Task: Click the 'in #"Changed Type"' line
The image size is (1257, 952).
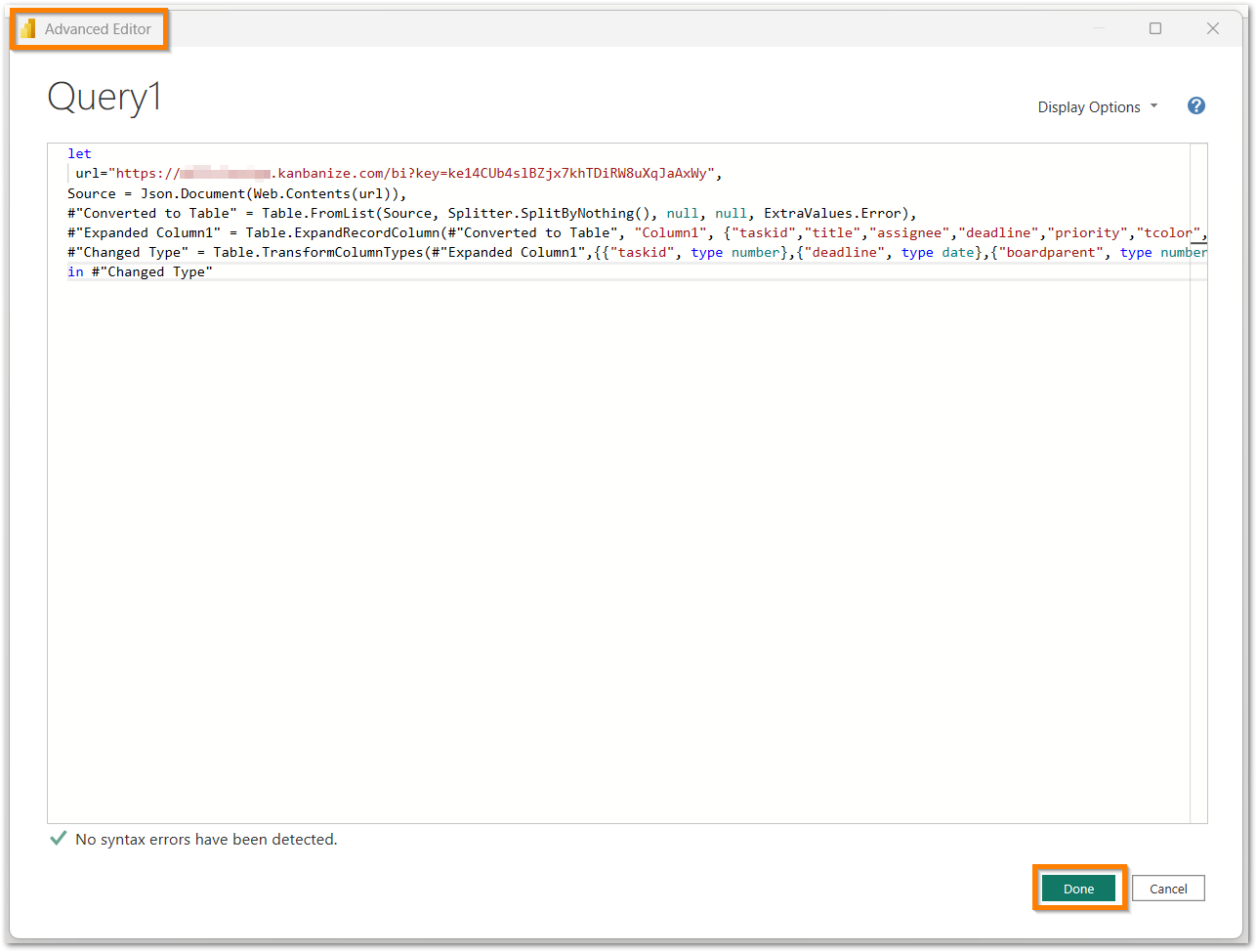Action: [x=140, y=271]
